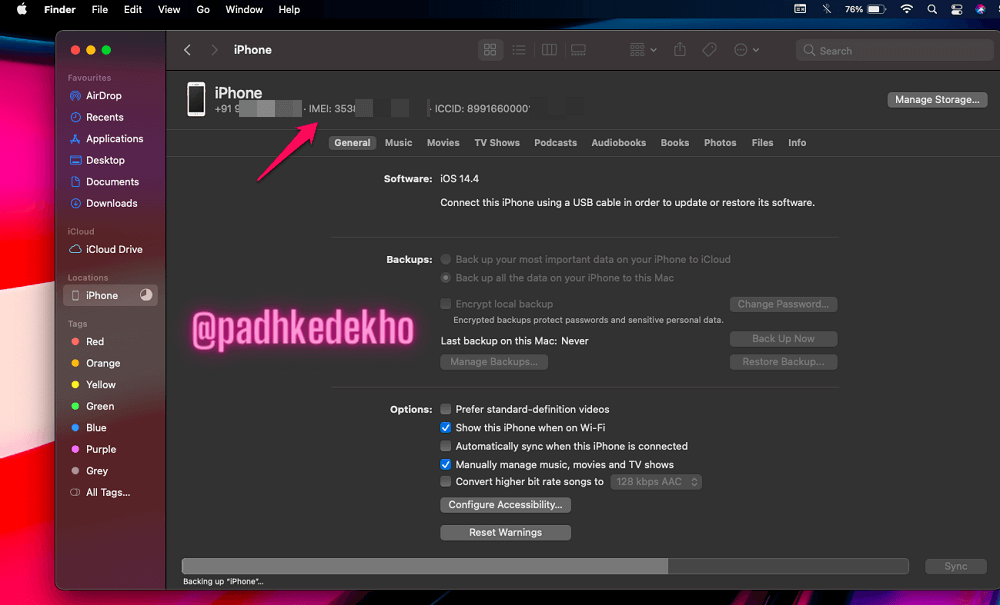This screenshot has width=1000, height=605.
Task: Open All Tags… in the sidebar
Action: pos(110,492)
